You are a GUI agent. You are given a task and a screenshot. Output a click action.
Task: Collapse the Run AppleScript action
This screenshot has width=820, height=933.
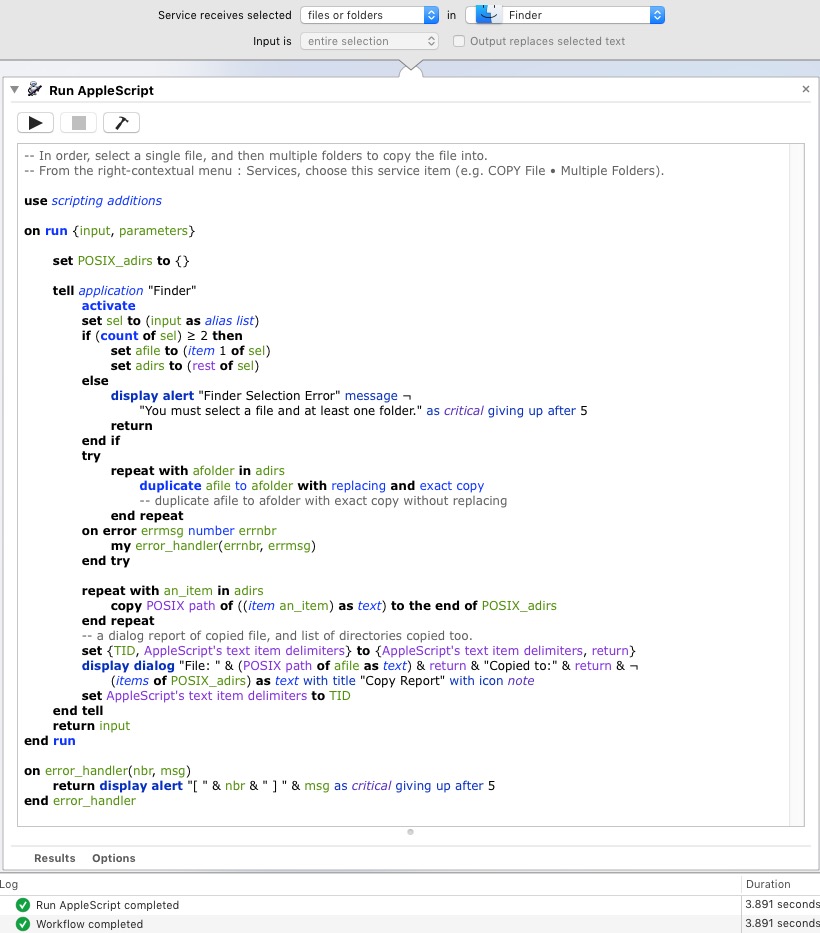(14, 90)
